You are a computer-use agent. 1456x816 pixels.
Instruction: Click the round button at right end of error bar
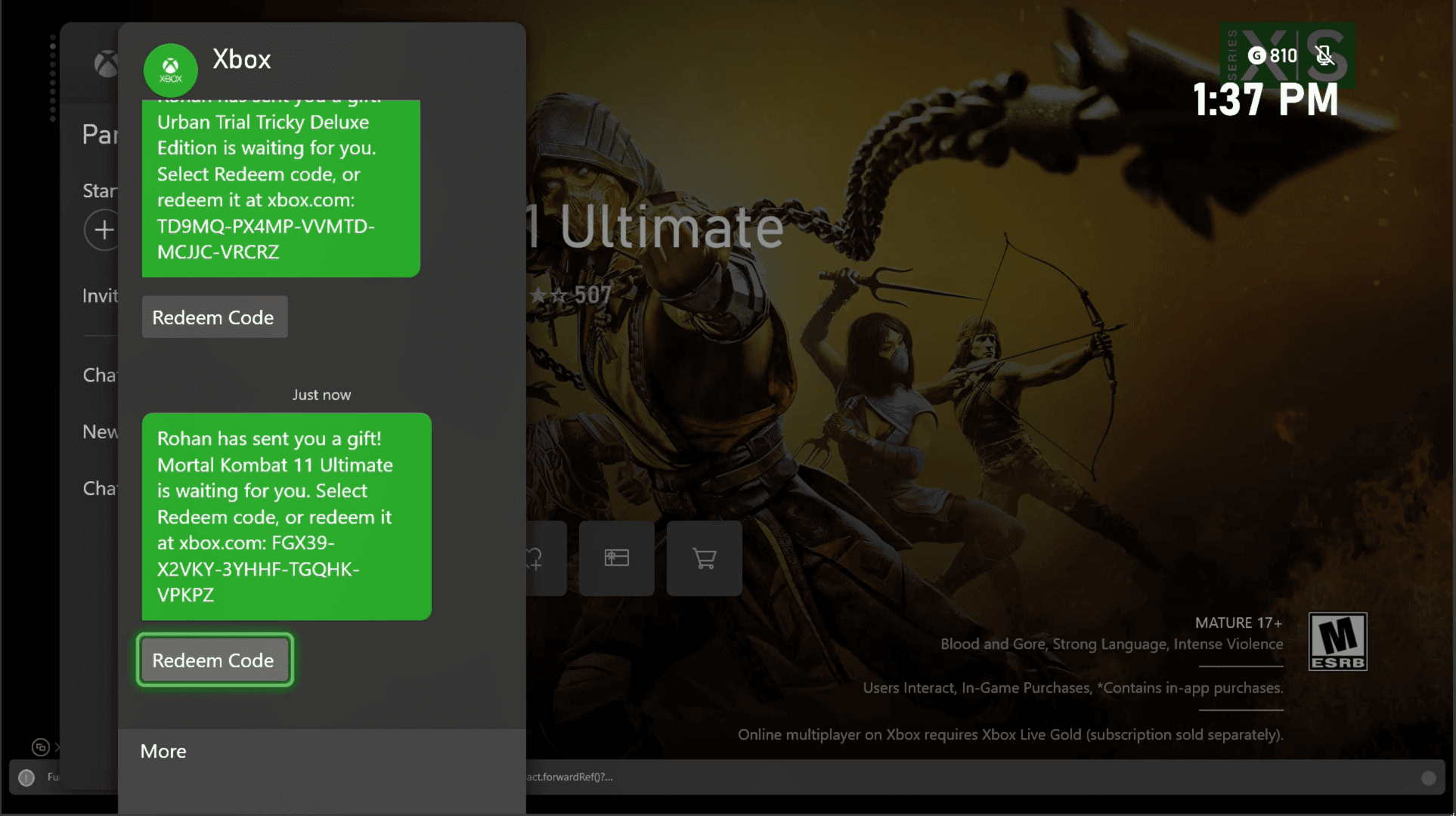tap(1428, 778)
